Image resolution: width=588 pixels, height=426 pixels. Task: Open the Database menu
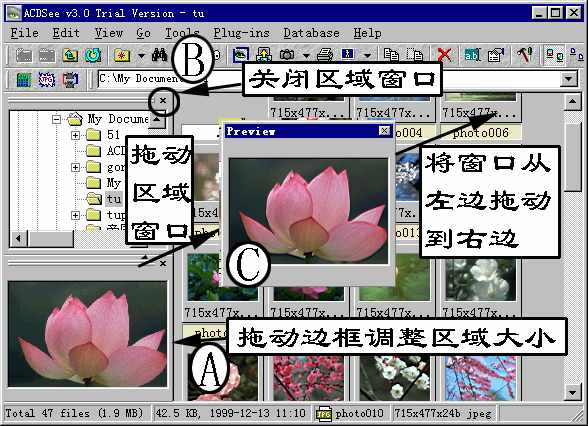coord(311,33)
